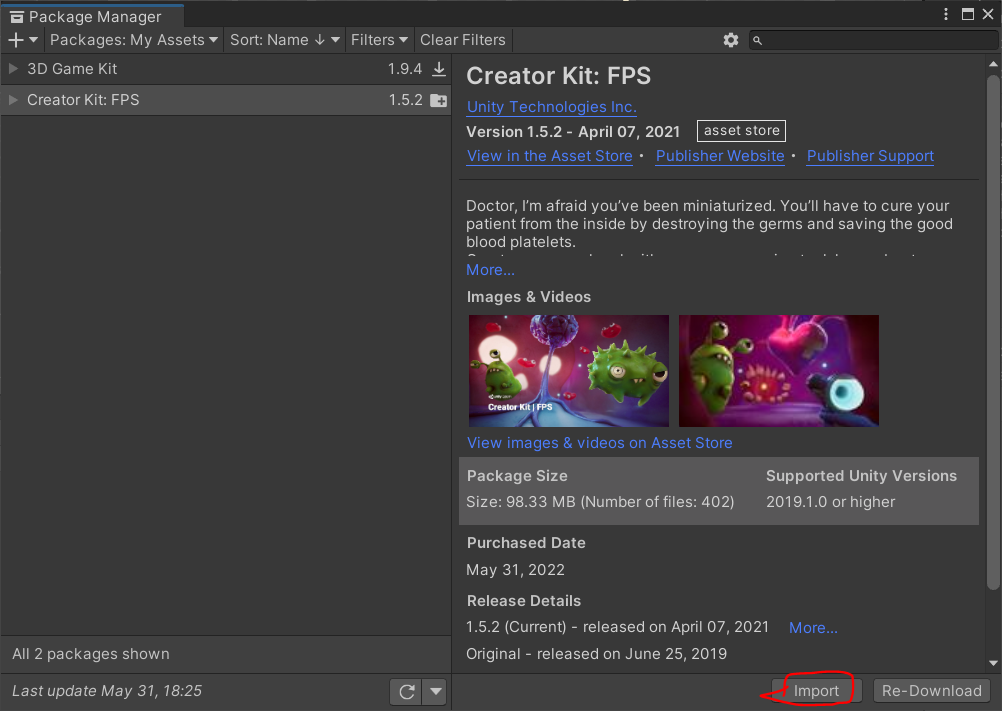
Task: Click the Version 1.5.2 - April 07, 2021 text
Action: point(573,132)
